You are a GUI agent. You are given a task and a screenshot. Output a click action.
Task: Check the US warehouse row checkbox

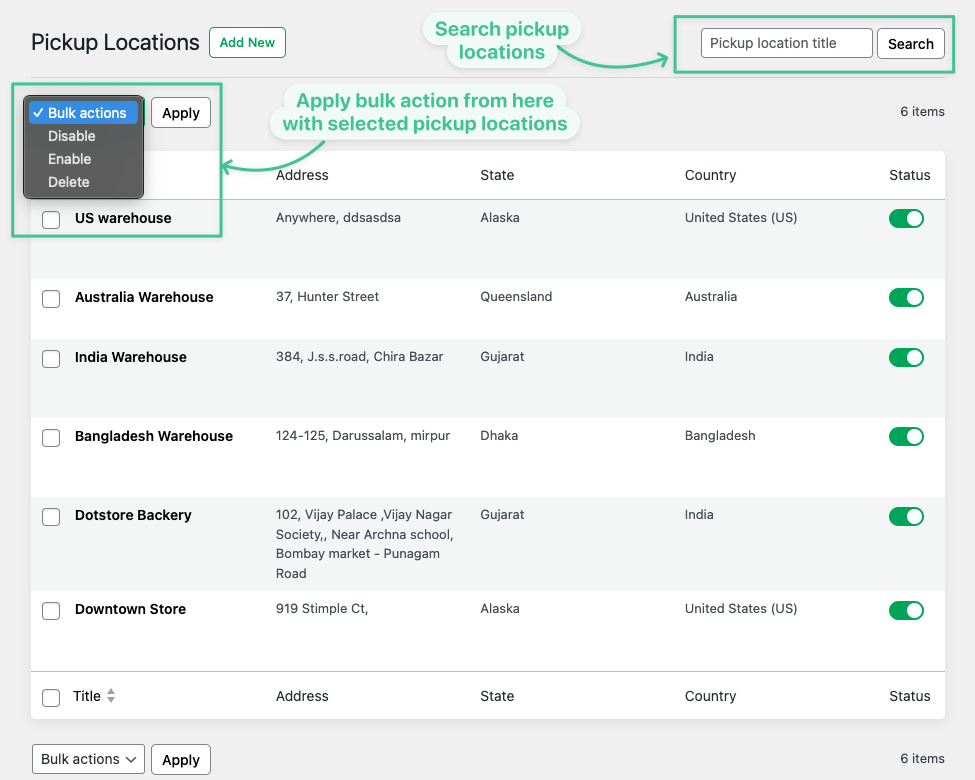(51, 220)
